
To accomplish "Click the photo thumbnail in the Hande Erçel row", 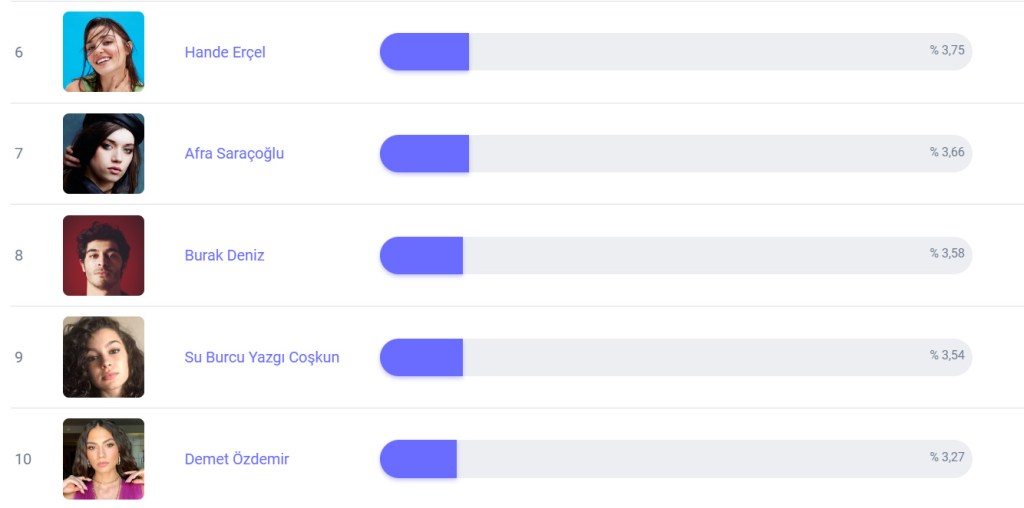I will [103, 52].
